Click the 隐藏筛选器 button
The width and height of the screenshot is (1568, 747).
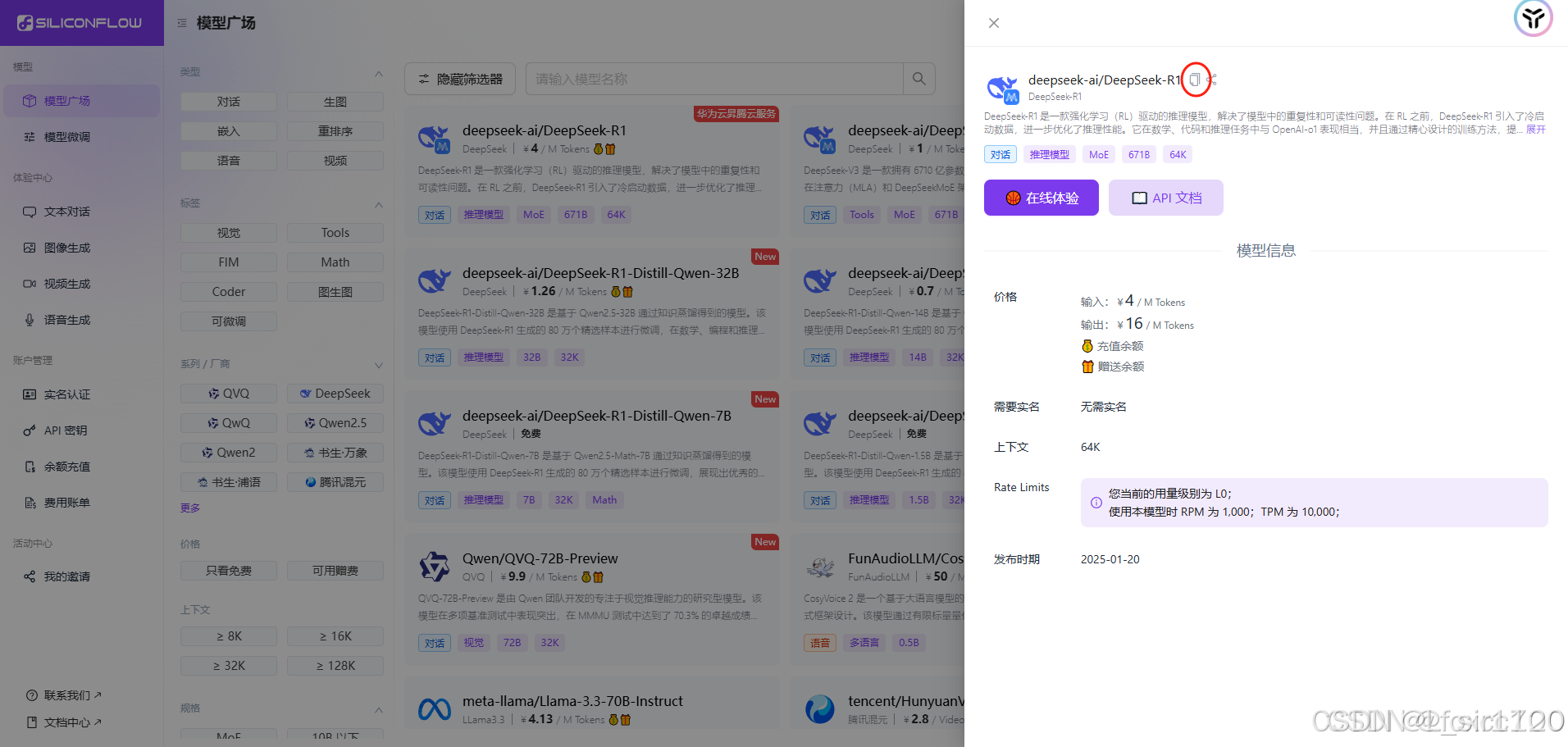460,79
